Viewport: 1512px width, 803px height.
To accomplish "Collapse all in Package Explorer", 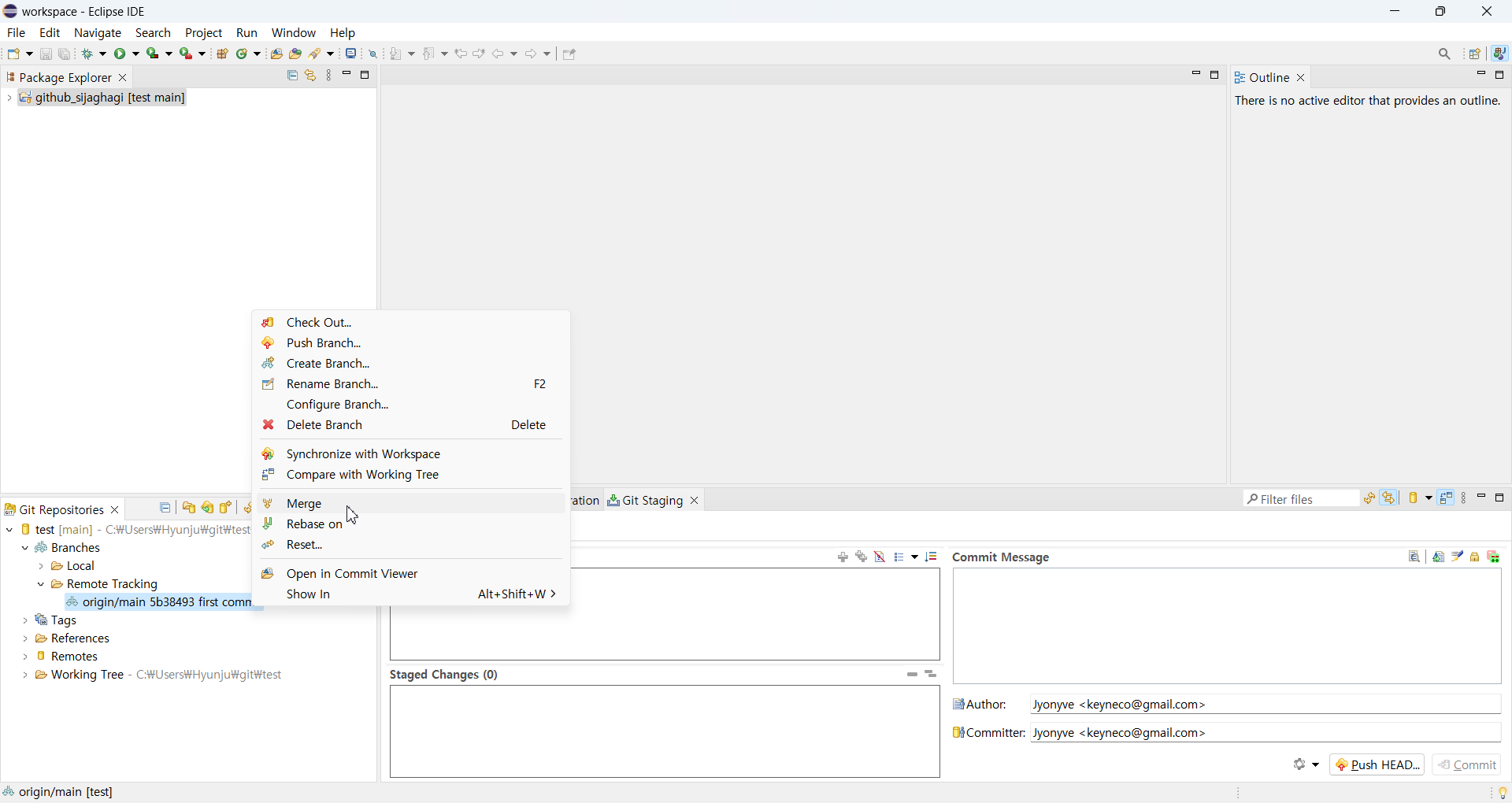I will click(292, 76).
